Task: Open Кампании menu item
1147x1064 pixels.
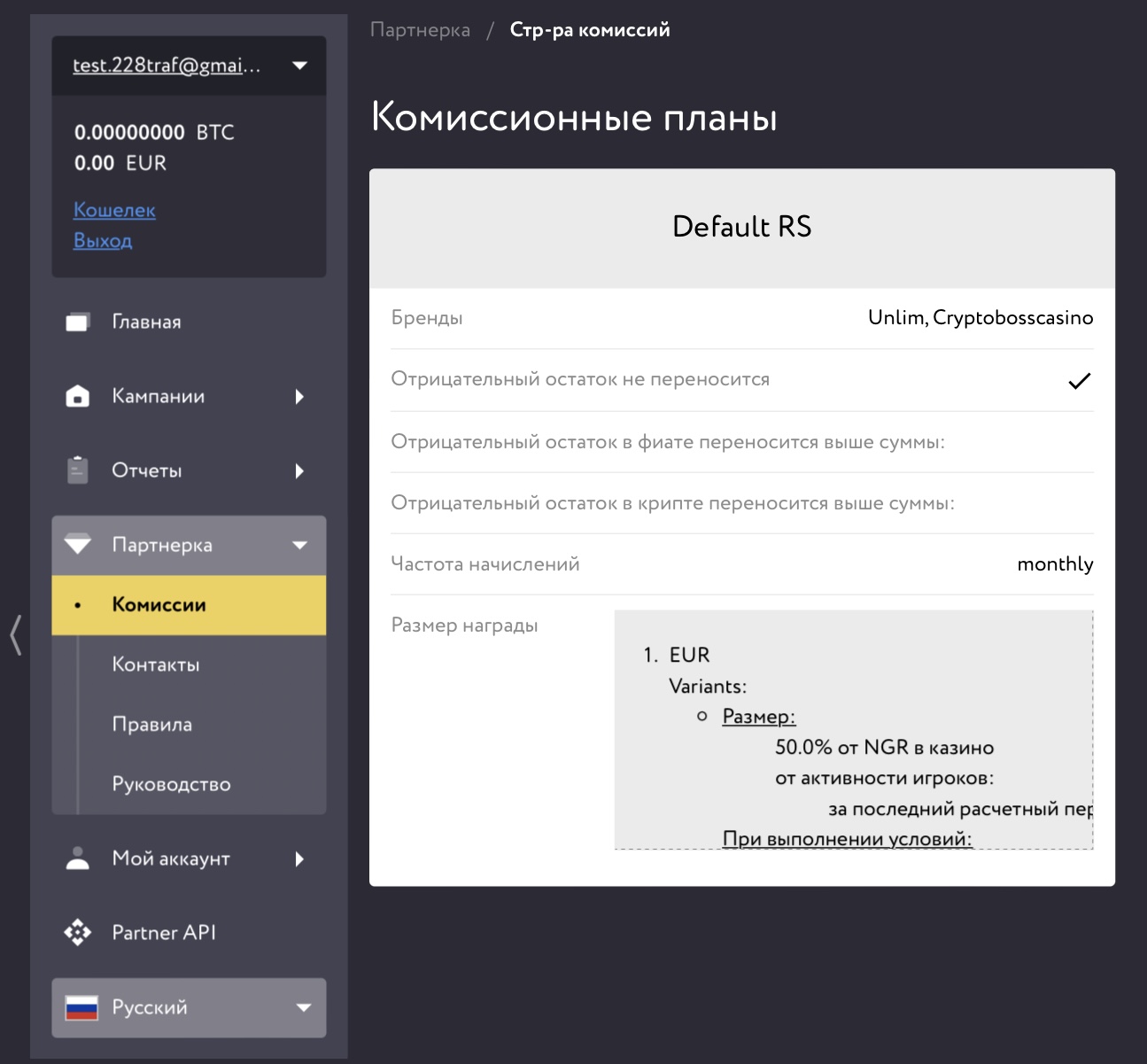Action: (189, 396)
